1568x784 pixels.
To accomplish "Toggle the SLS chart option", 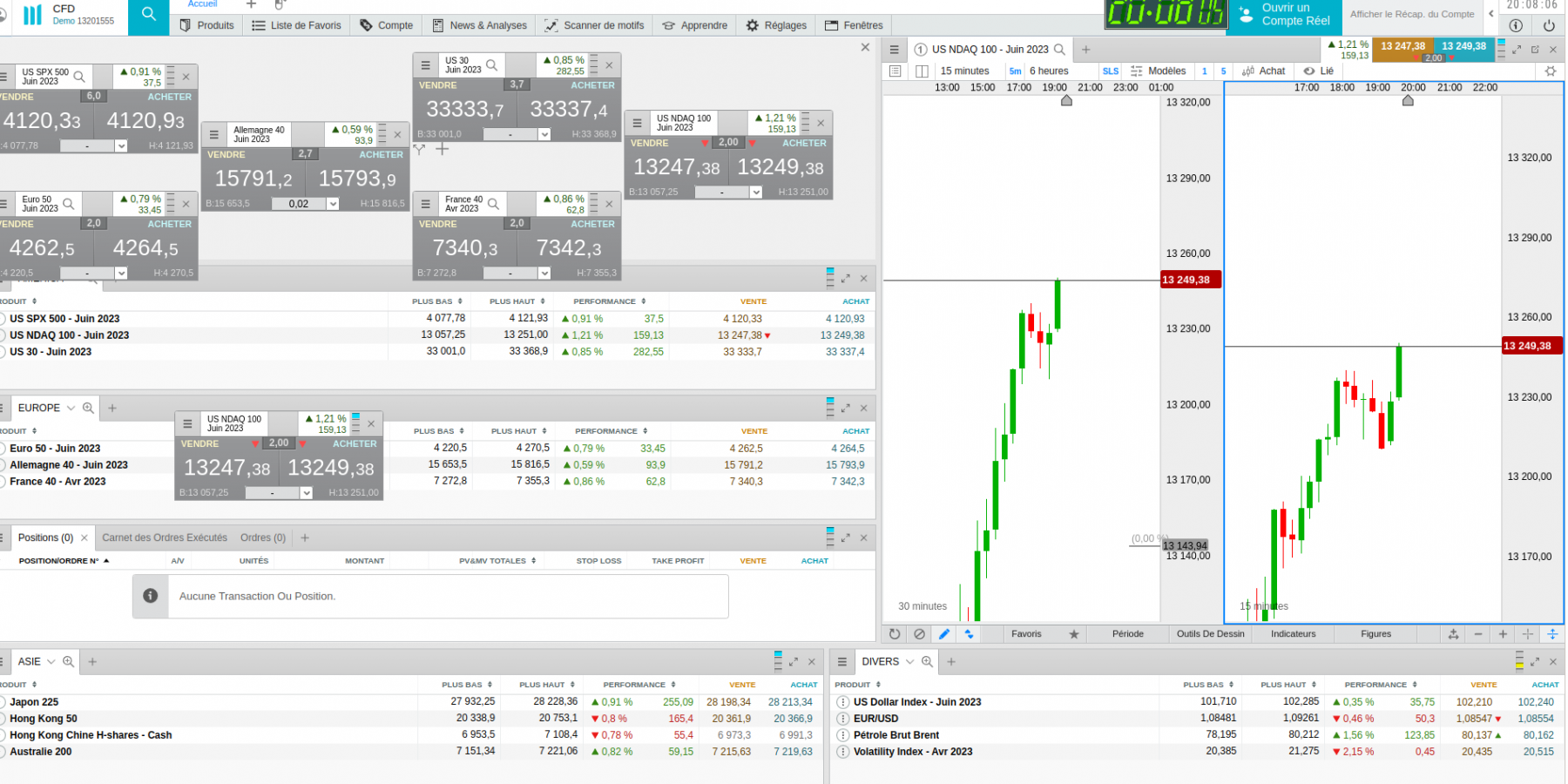I will (x=1111, y=71).
